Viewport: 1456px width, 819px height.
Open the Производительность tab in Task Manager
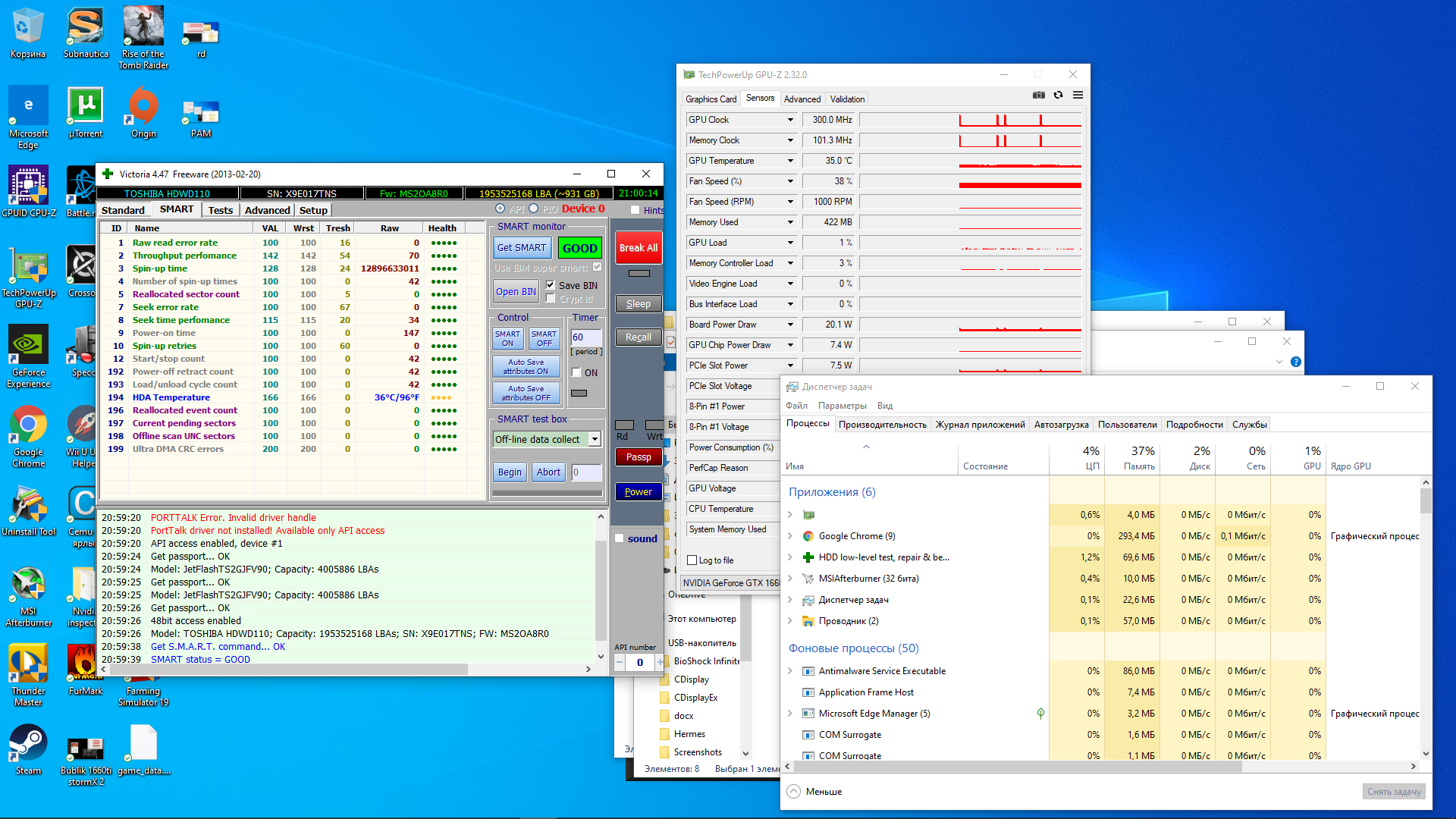pyautogui.click(x=882, y=425)
